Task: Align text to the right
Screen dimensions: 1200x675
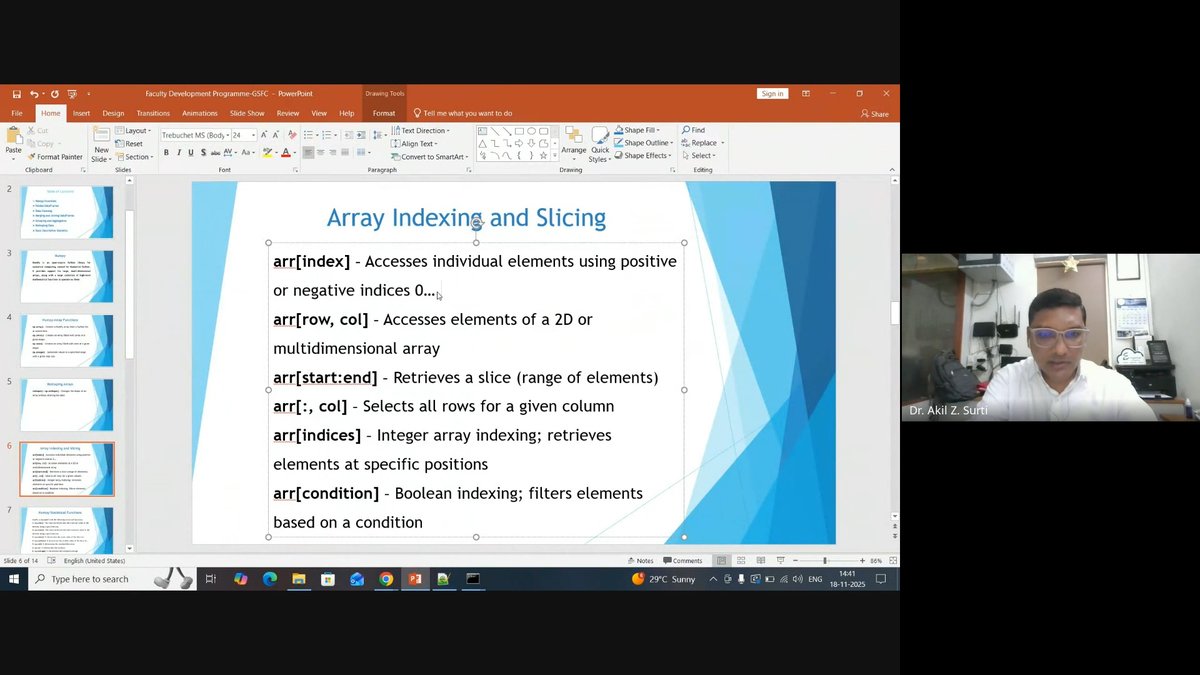Action: 333,153
